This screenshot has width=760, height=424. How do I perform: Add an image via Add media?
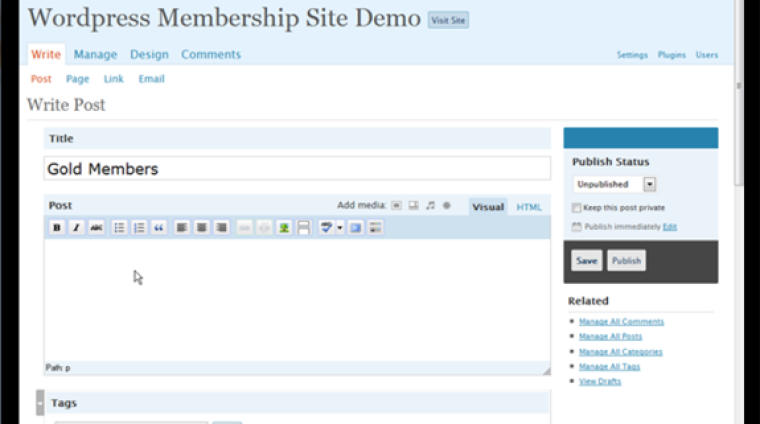point(396,205)
